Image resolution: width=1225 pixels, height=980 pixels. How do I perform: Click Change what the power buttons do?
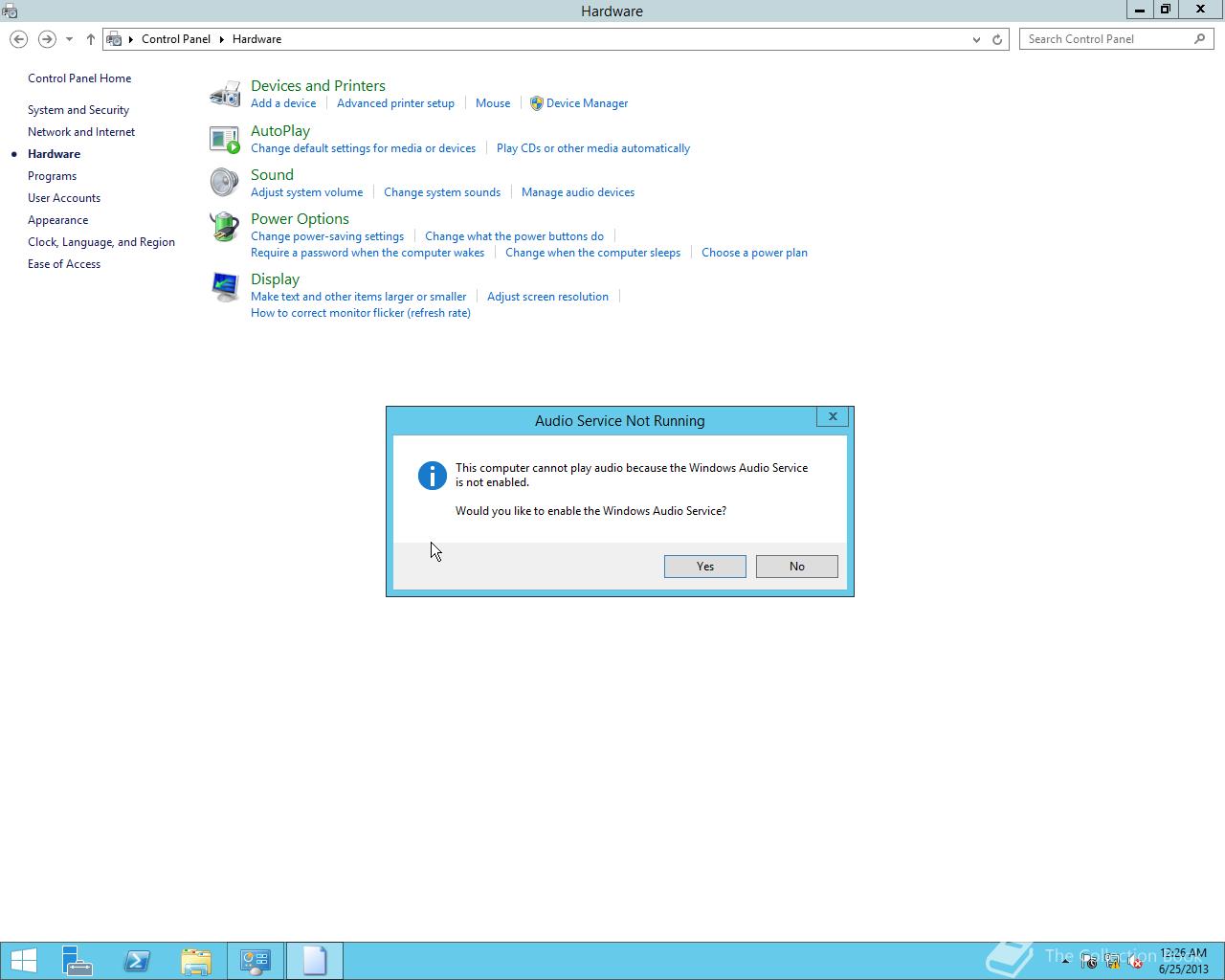coord(514,236)
